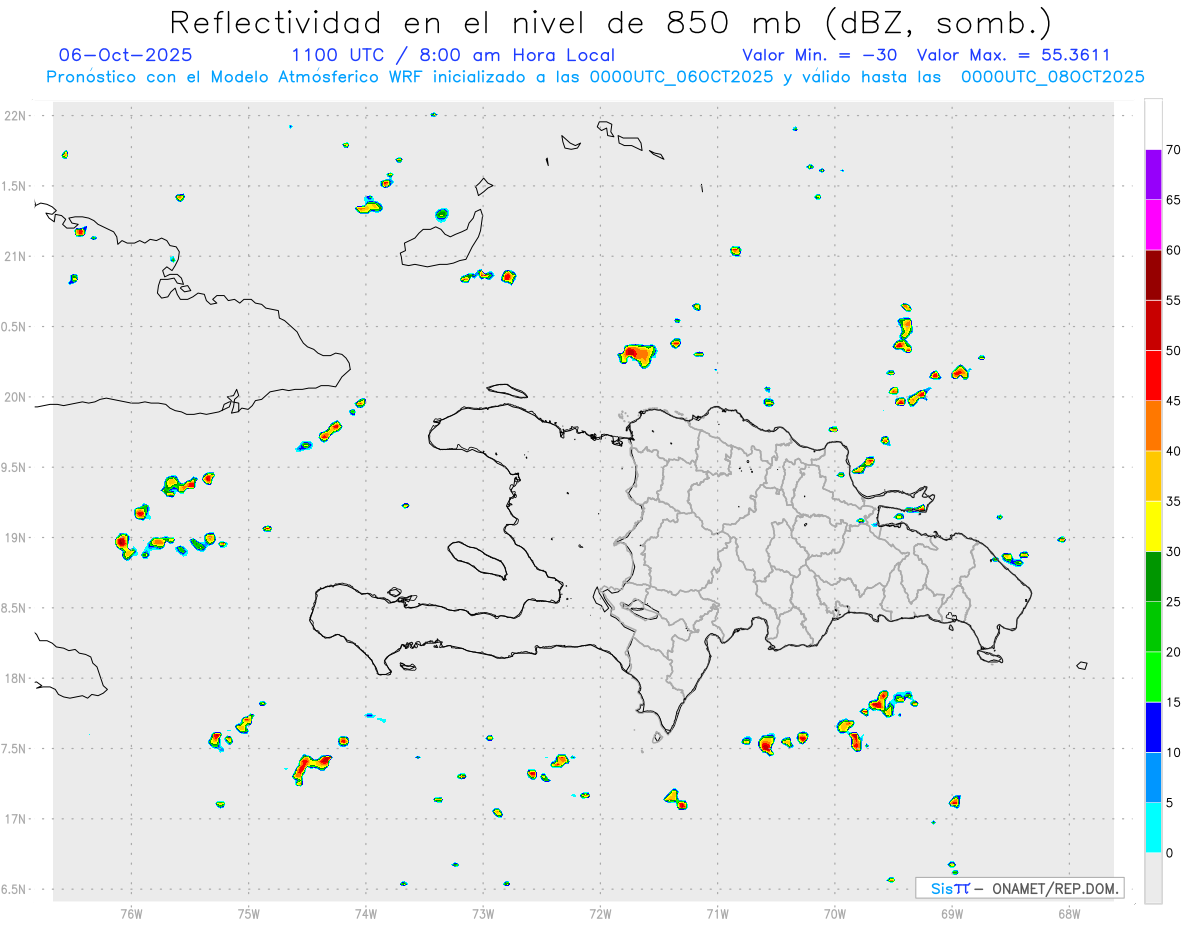The image size is (1200, 927).
Task: Click the 'Valor Min. = -30' text
Action: [x=820, y=55]
